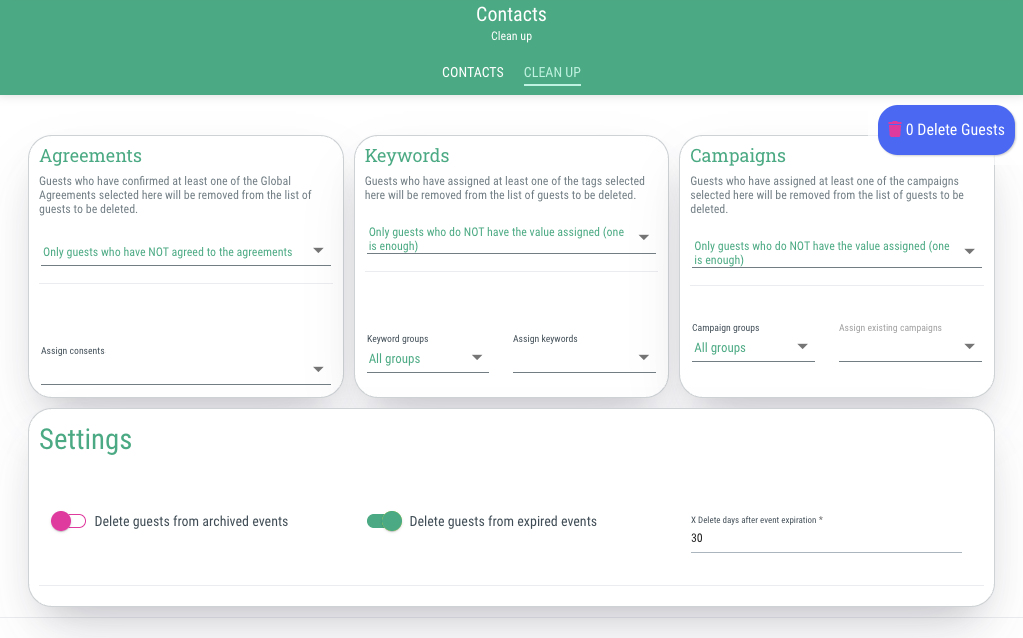This screenshot has height=638, width=1023.
Task: Open the All groups dropdown under Keyword groups
Action: click(427, 359)
